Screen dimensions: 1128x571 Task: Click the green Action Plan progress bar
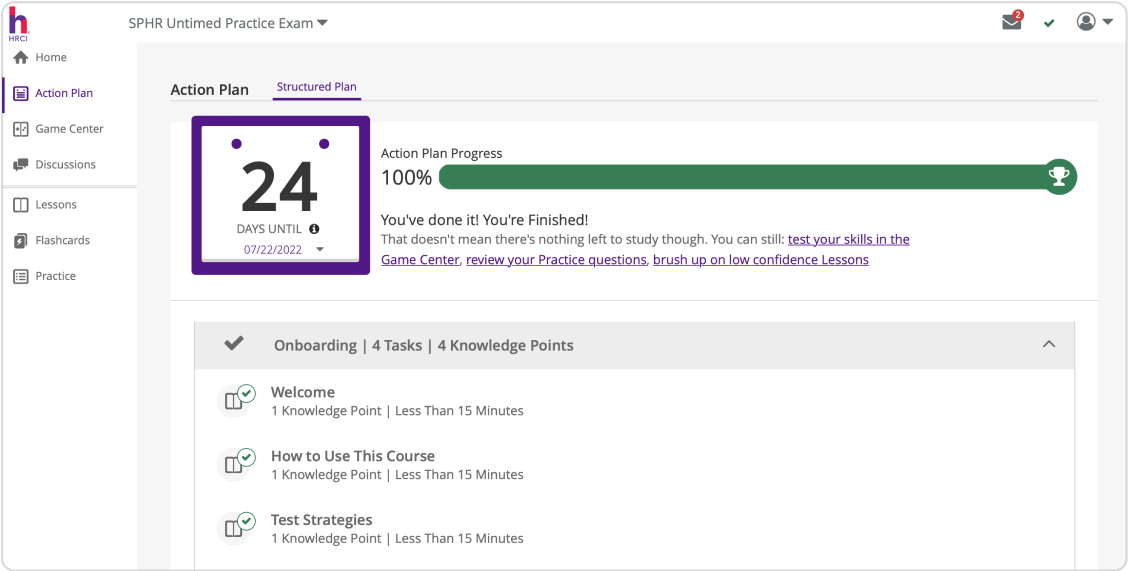[x=740, y=177]
